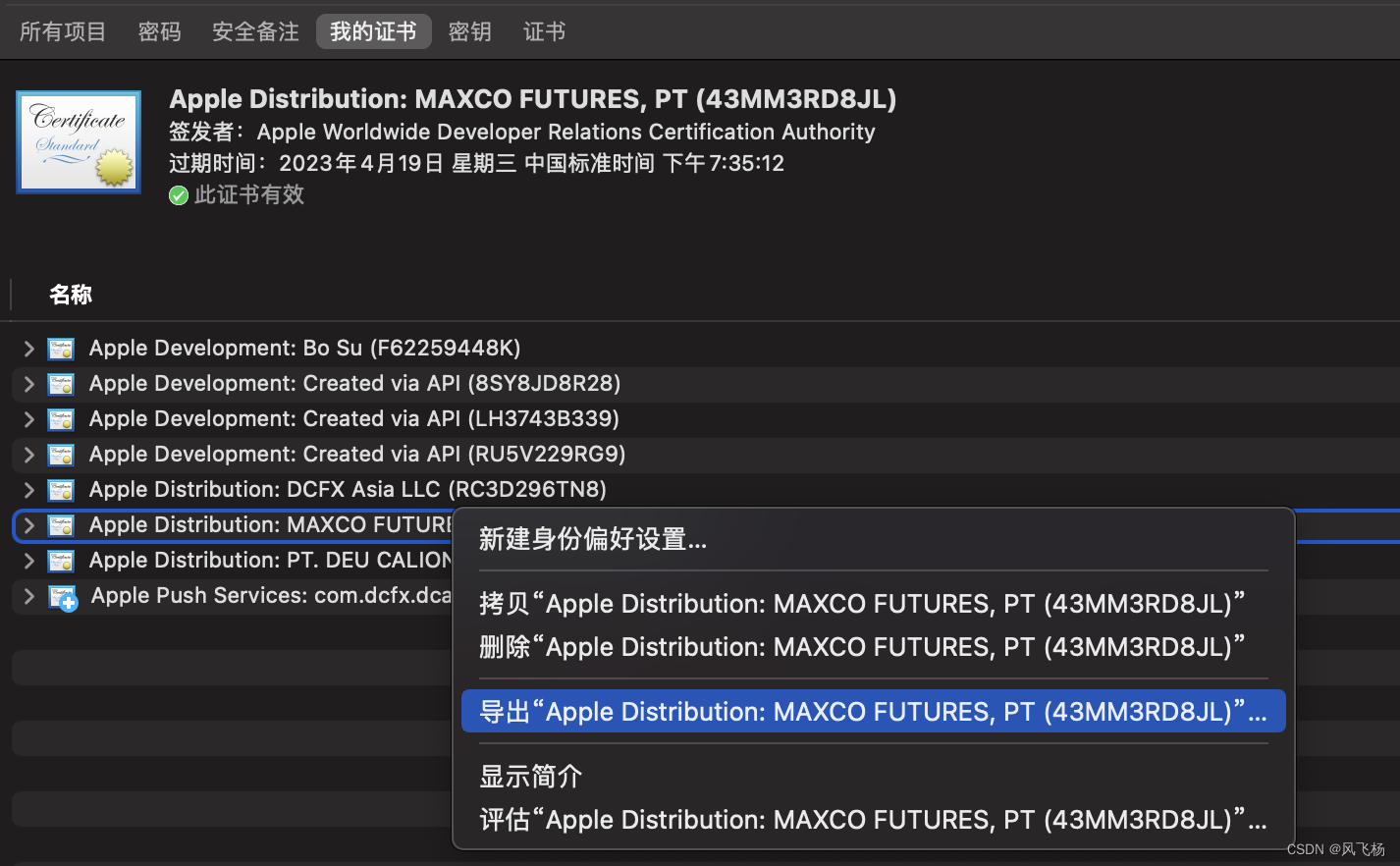Click the large Certificate Standard thumbnail

click(x=79, y=142)
